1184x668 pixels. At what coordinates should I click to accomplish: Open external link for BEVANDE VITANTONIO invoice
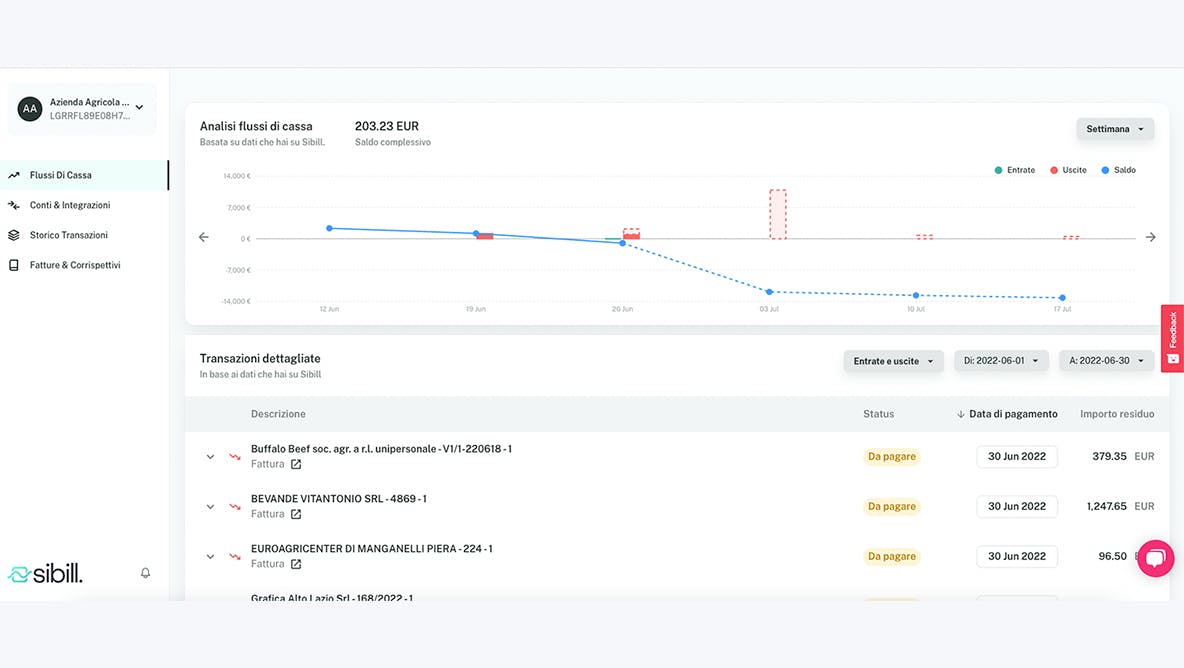tap(296, 514)
